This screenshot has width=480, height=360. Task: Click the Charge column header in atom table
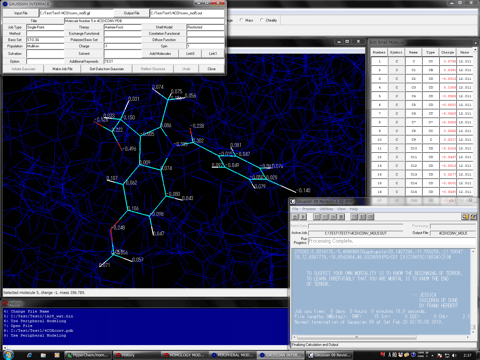click(448, 52)
